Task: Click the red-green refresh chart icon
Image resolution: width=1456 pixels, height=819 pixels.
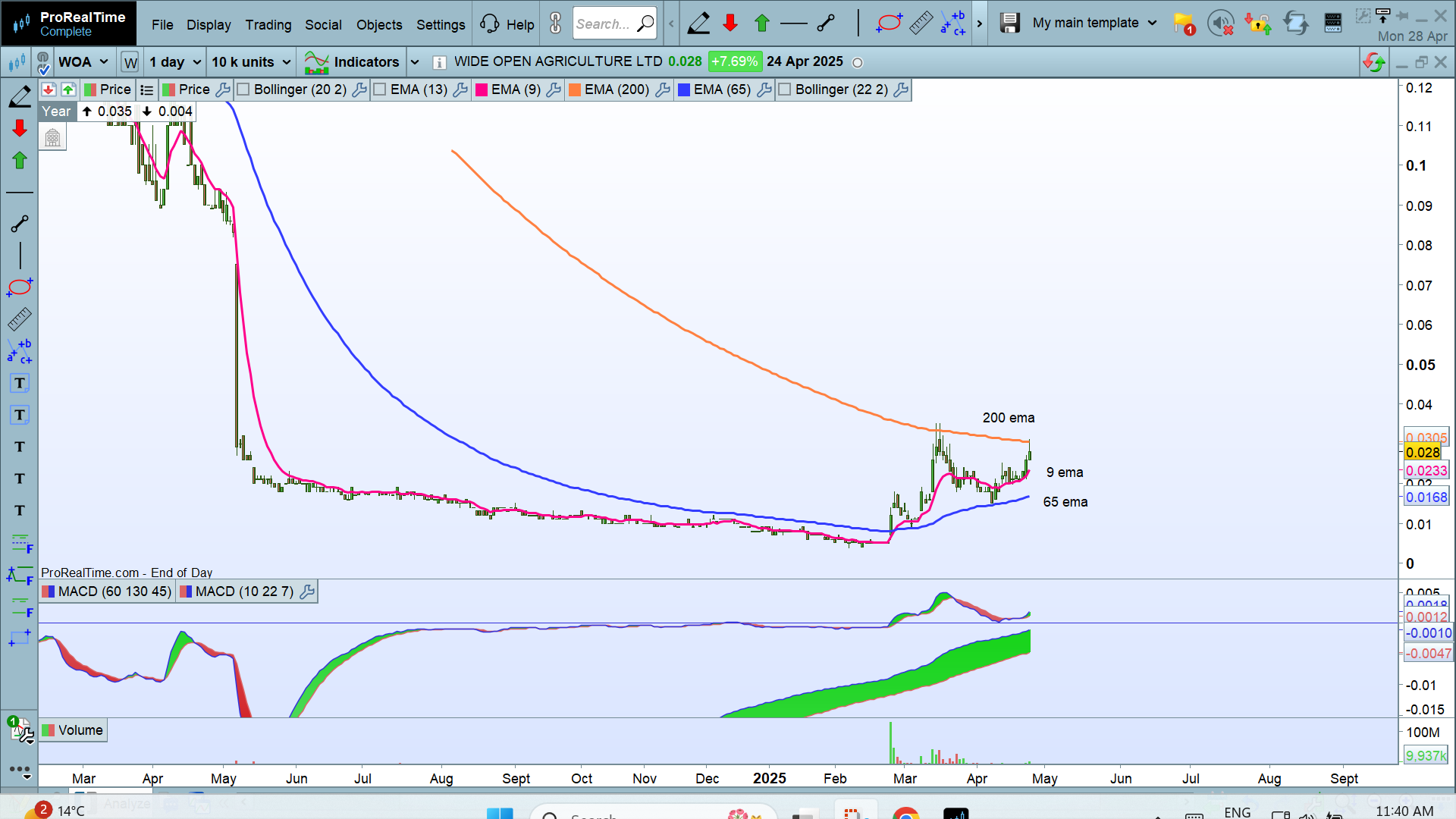Action: [1374, 62]
